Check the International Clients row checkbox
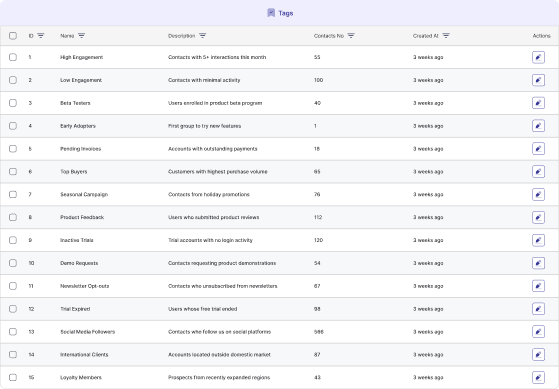This screenshot has width=559, height=389. click(13, 354)
